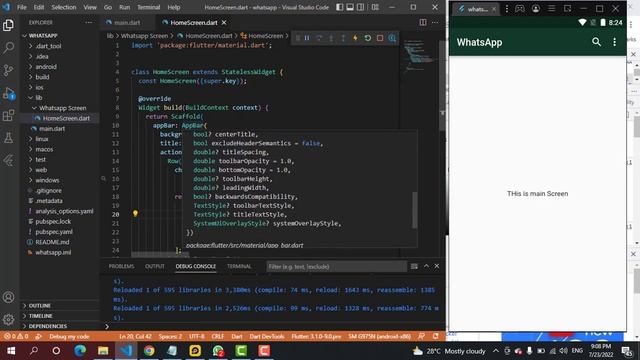The image size is (640, 360).
Task: Open the Accounts icon in activity bar
Action: pos(8,297)
